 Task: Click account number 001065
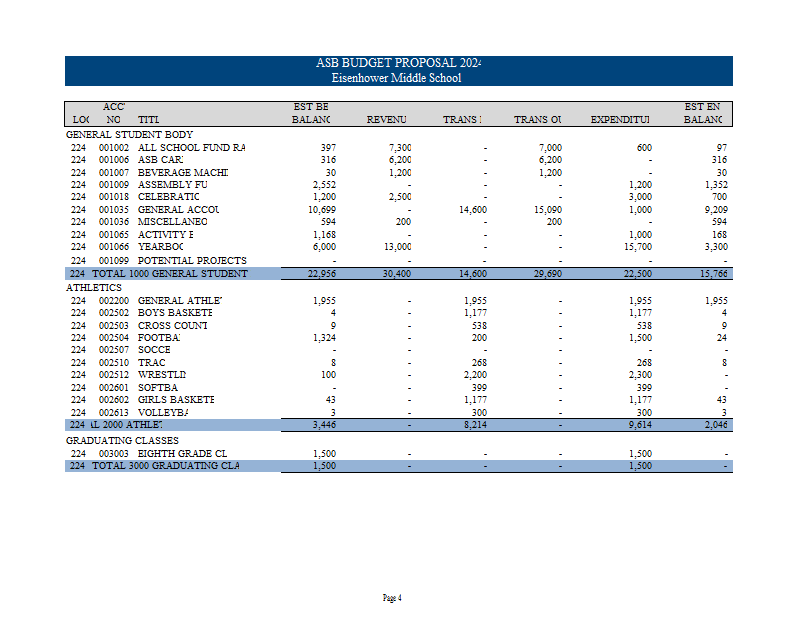click(114, 235)
